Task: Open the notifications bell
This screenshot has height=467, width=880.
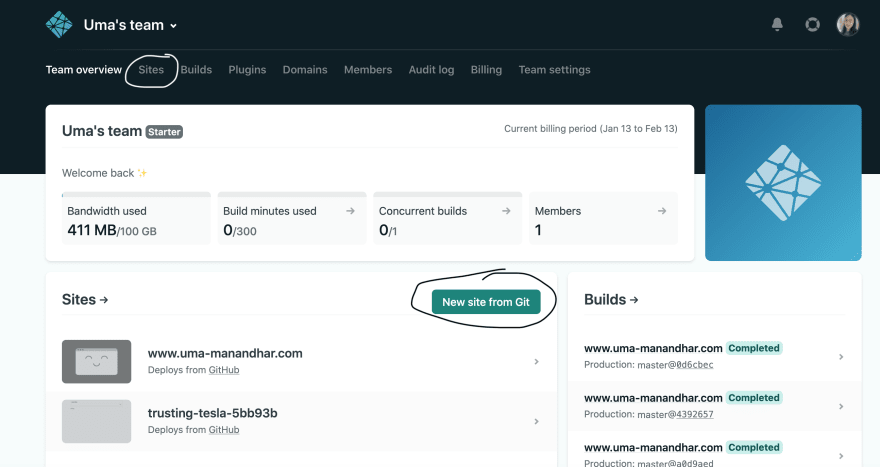Action: pos(777,24)
